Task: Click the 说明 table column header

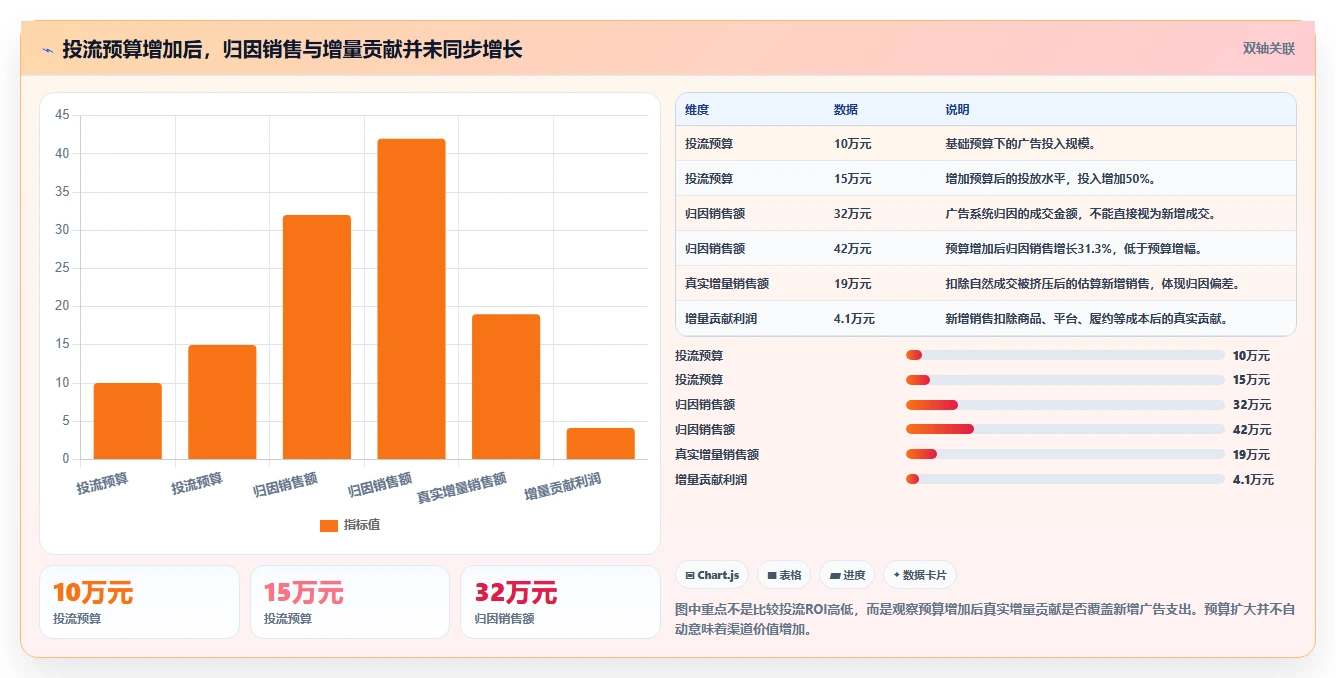Action: [x=957, y=110]
